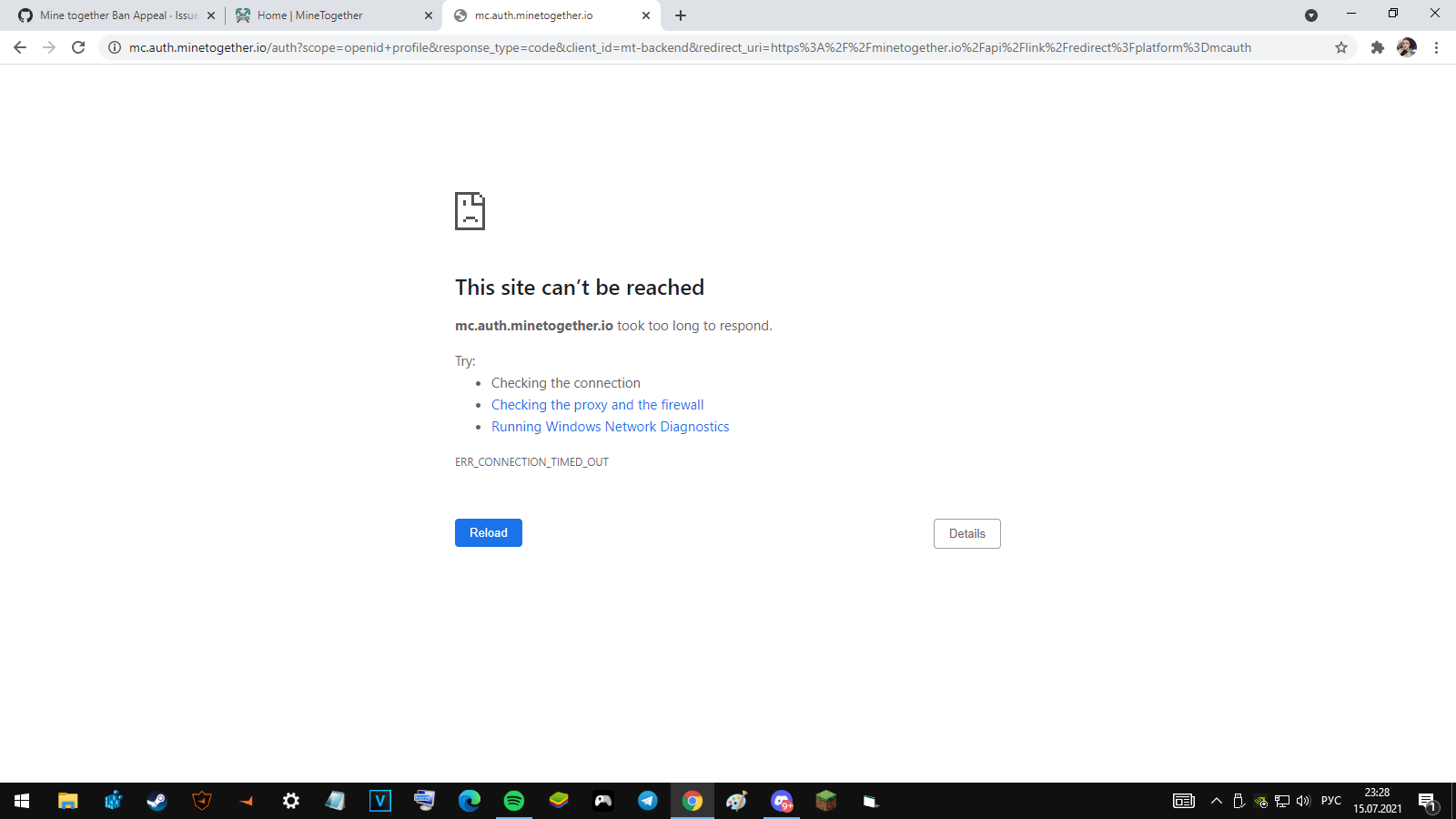This screenshot has width=1456, height=819.
Task: Open the Details panel for the error
Action: pos(966,533)
